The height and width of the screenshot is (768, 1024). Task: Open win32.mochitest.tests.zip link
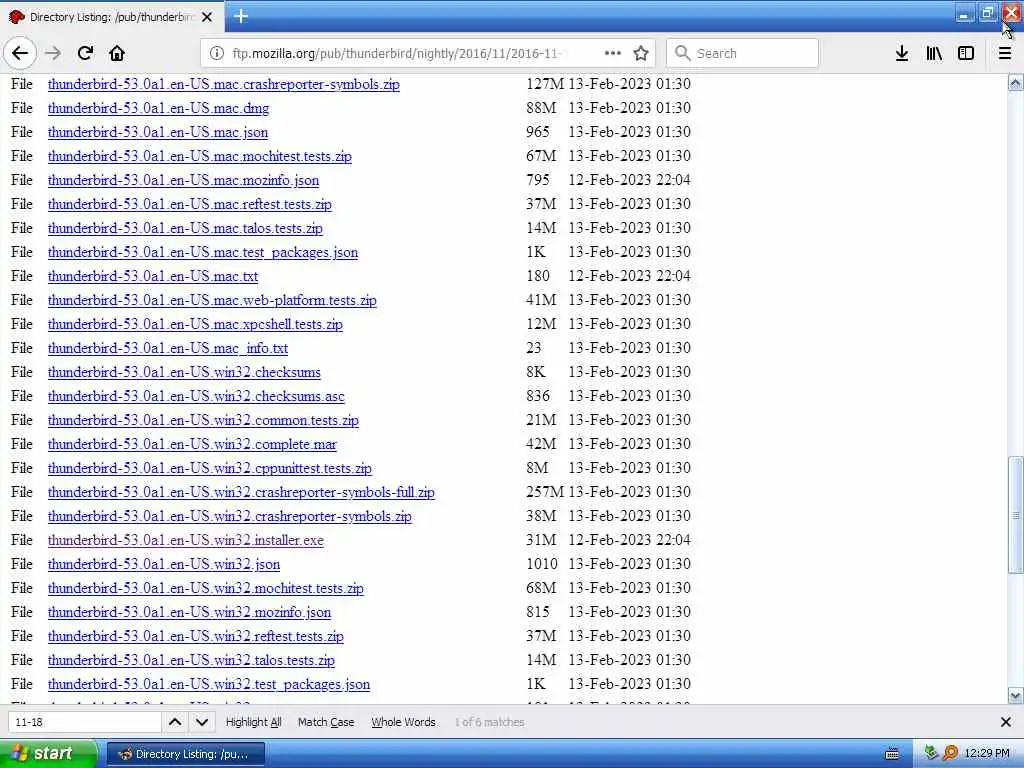[x=206, y=588]
